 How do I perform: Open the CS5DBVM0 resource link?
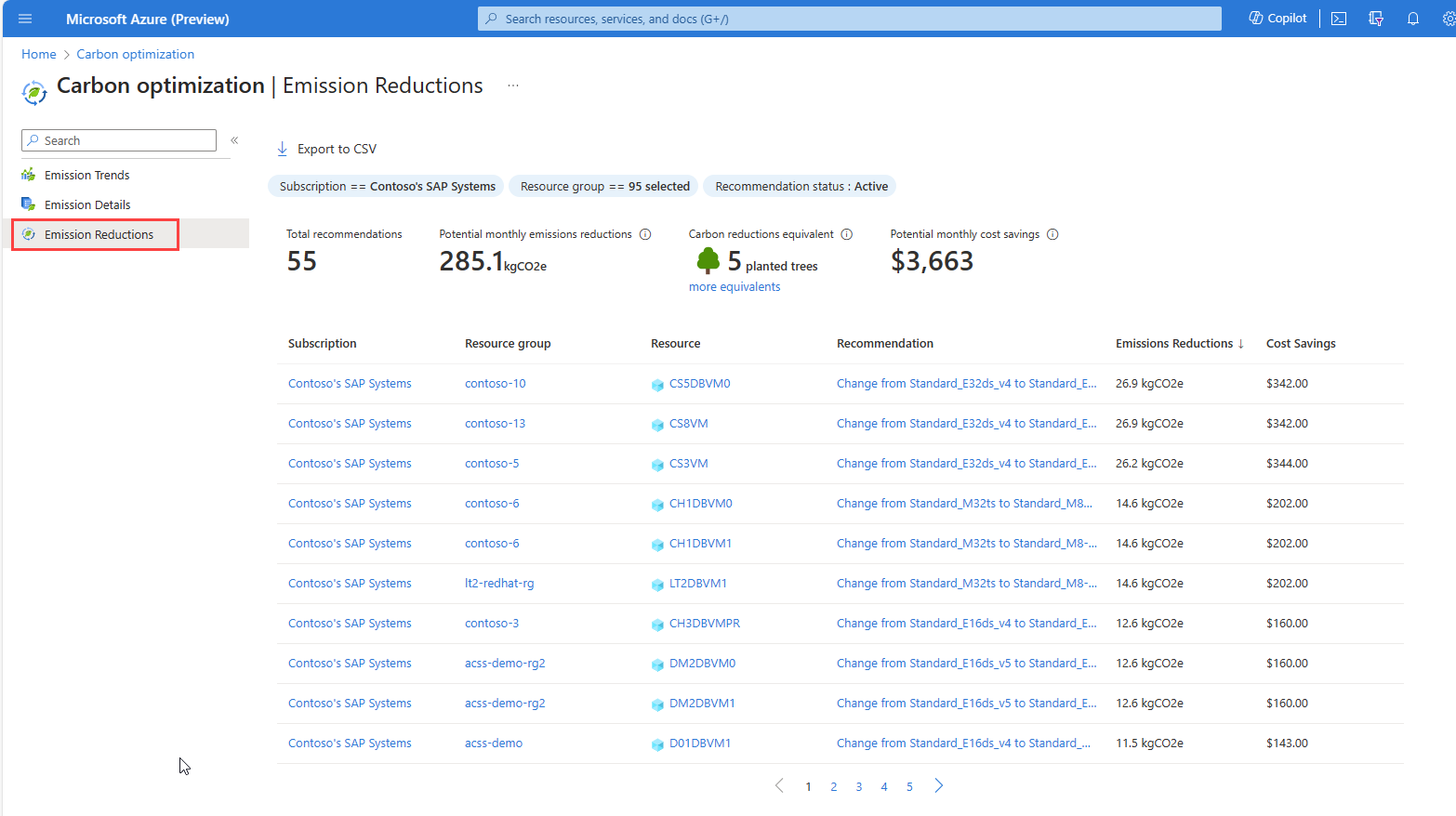(x=699, y=384)
